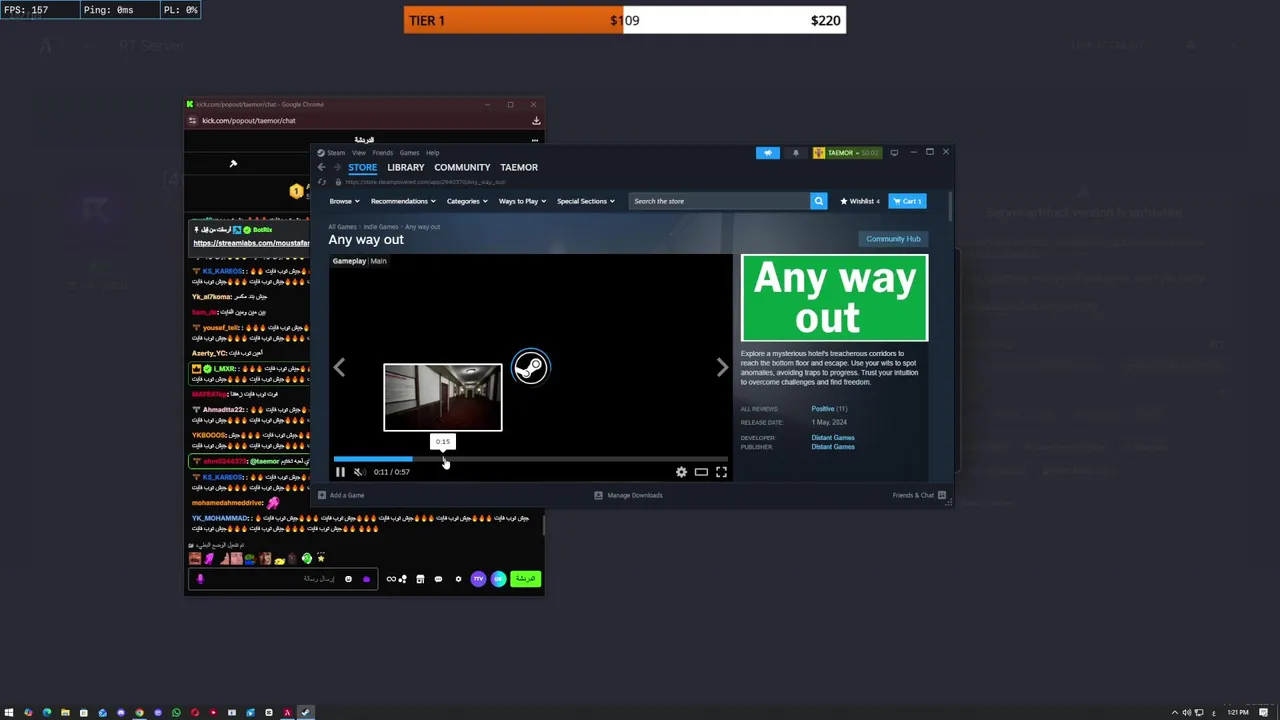Click the taskbar clock

coord(1238,712)
